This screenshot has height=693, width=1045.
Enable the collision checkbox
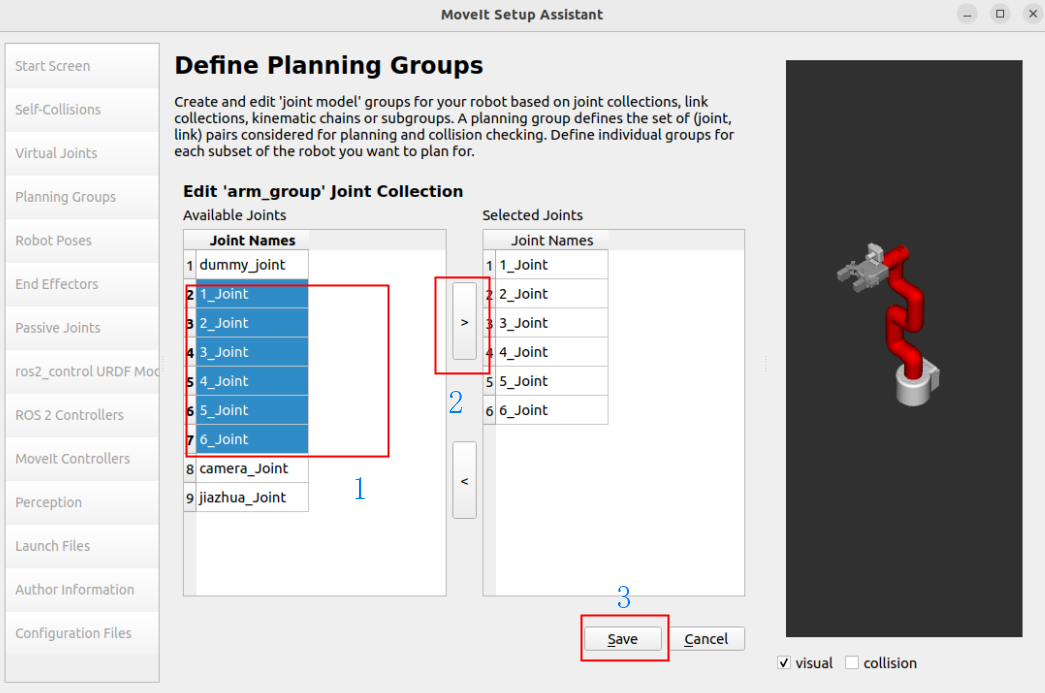(x=852, y=663)
